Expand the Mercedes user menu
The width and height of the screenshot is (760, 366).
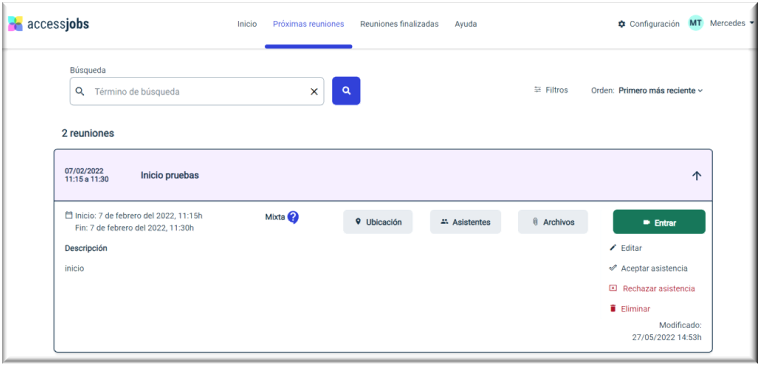click(x=732, y=23)
